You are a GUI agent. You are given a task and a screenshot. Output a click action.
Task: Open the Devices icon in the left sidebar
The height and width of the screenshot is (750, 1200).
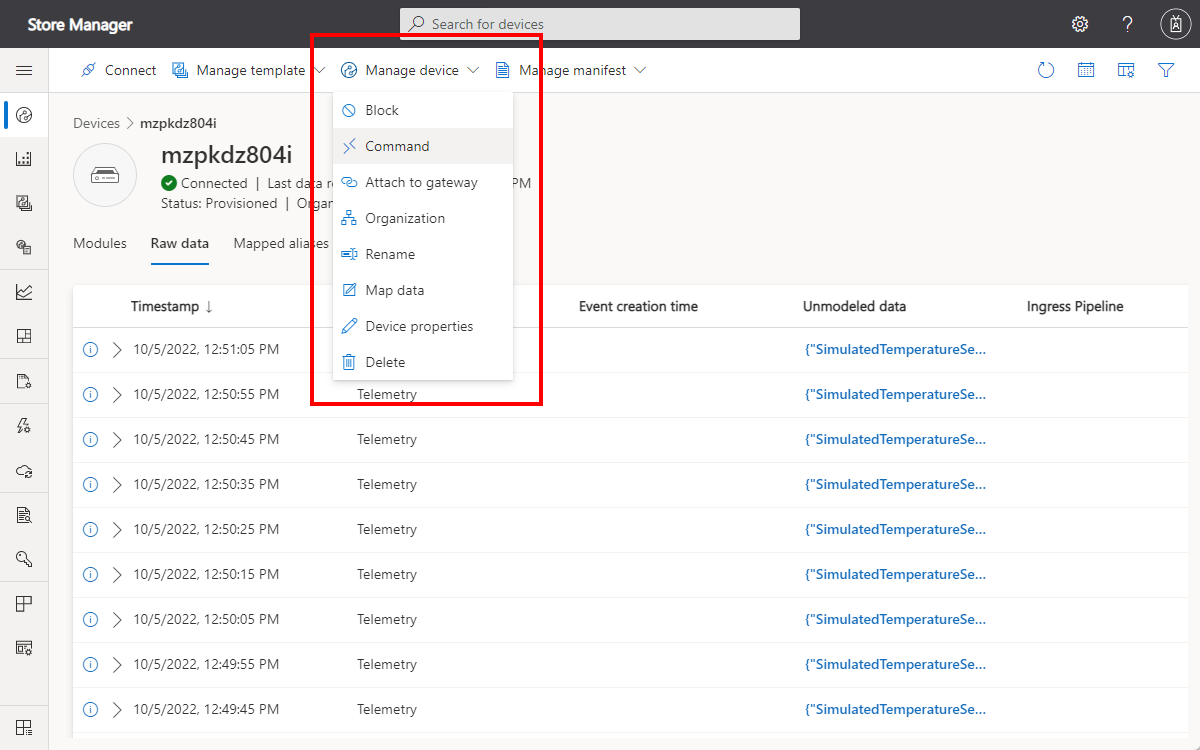coord(25,115)
